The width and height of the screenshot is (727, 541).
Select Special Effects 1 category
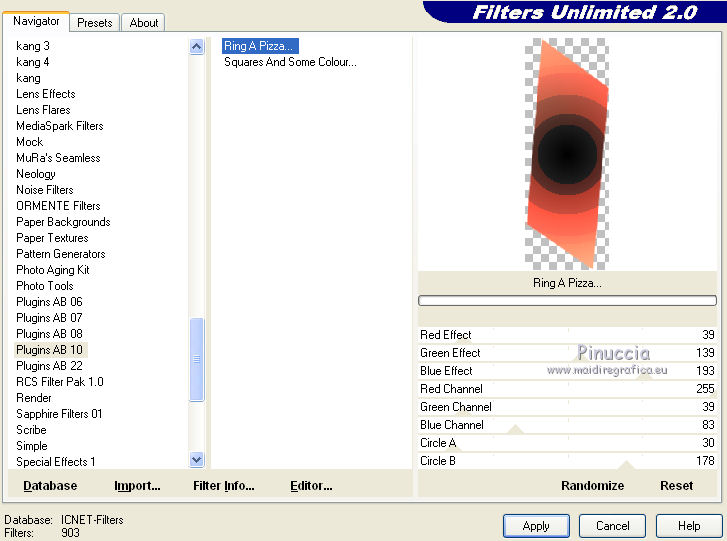tap(56, 462)
